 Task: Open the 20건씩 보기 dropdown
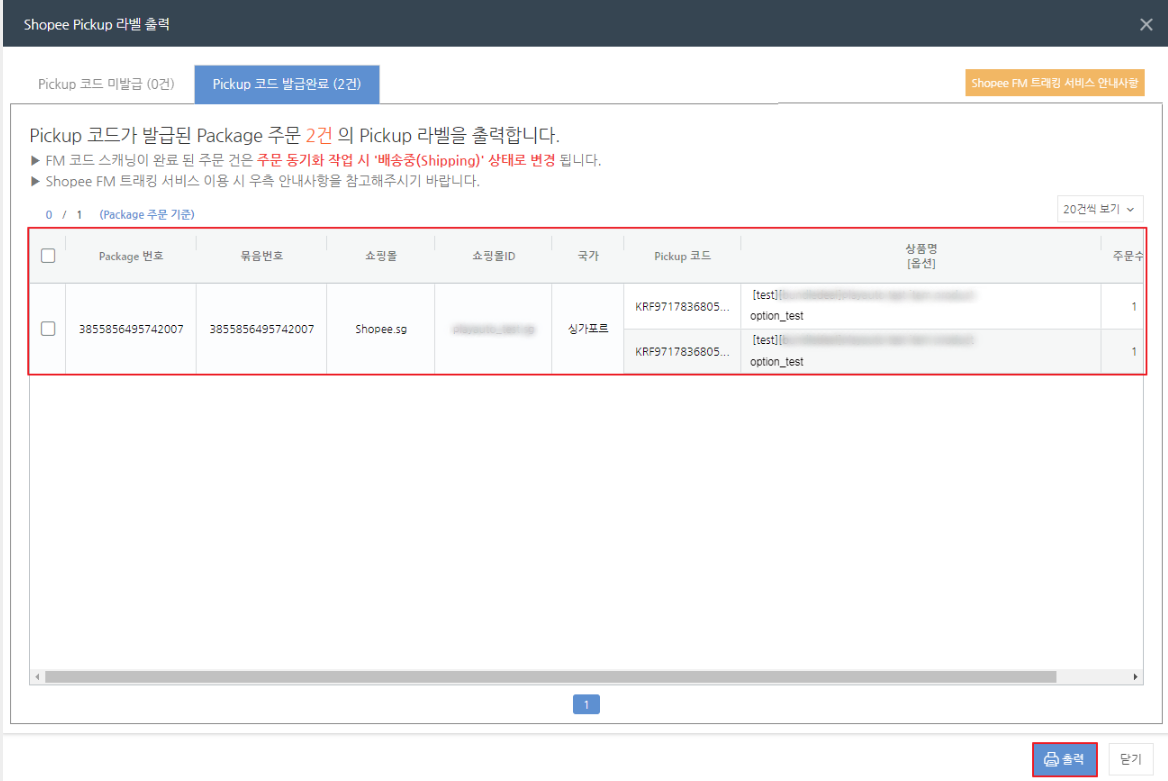(x=1099, y=209)
